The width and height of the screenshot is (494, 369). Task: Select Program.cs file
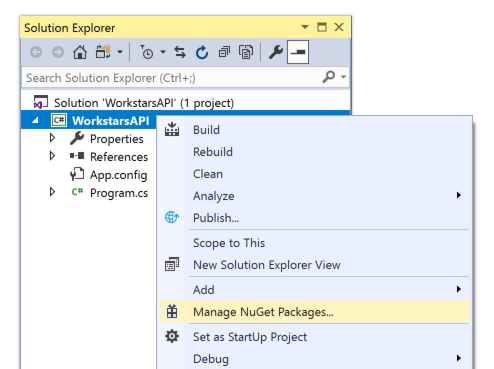pos(119,193)
